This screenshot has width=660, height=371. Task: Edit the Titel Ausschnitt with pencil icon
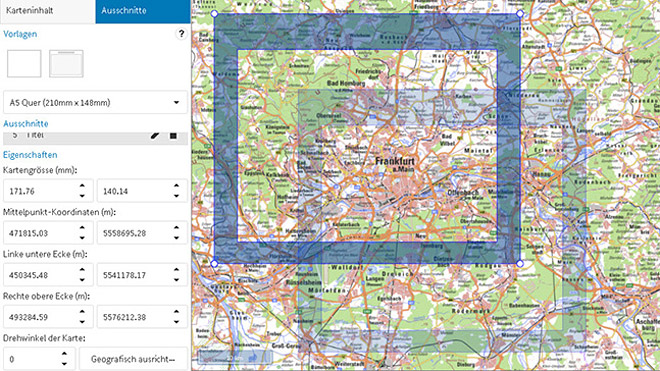(155, 136)
